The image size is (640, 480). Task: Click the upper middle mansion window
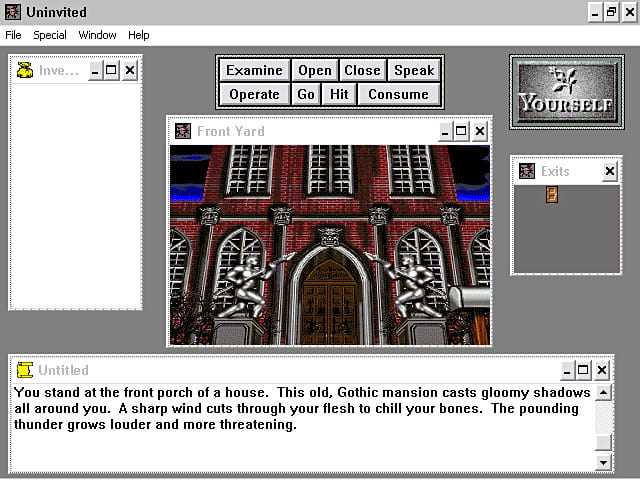[330, 170]
